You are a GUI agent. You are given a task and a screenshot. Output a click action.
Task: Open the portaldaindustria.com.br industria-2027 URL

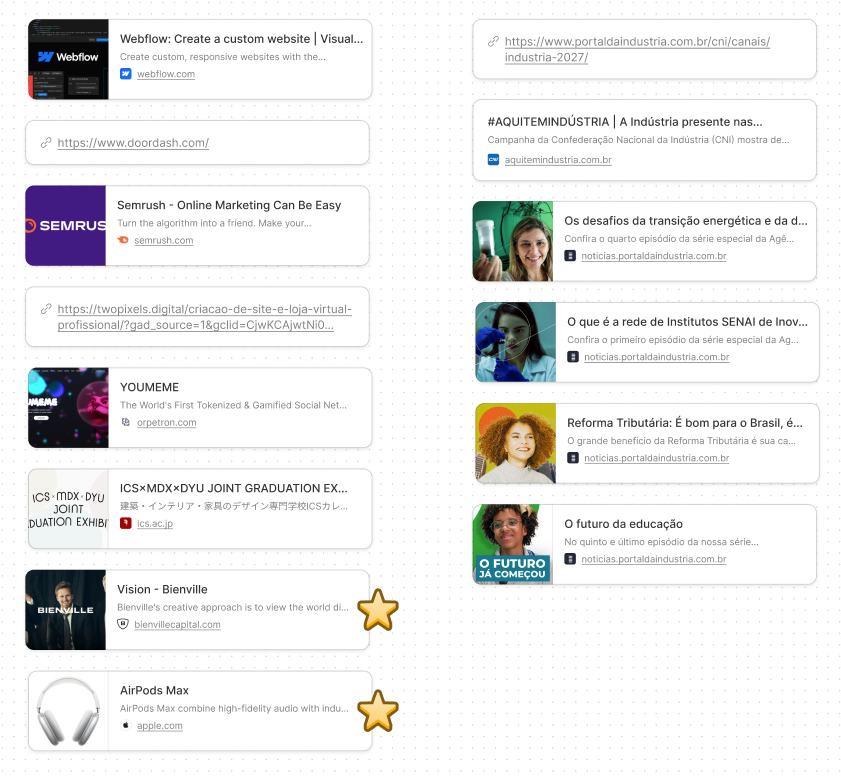[x=637, y=49]
